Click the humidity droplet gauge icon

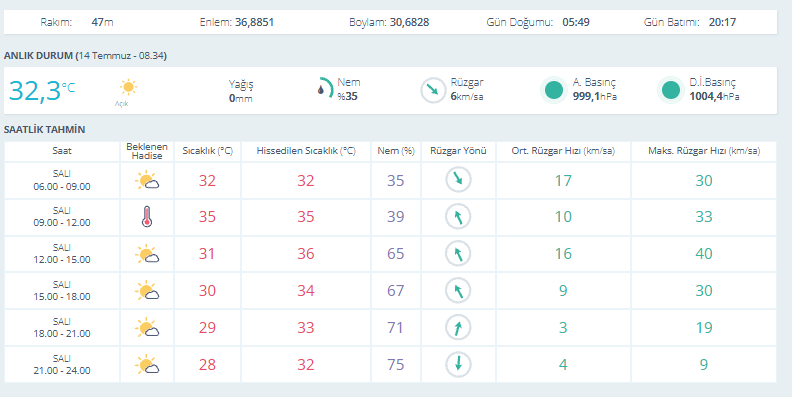(325, 88)
